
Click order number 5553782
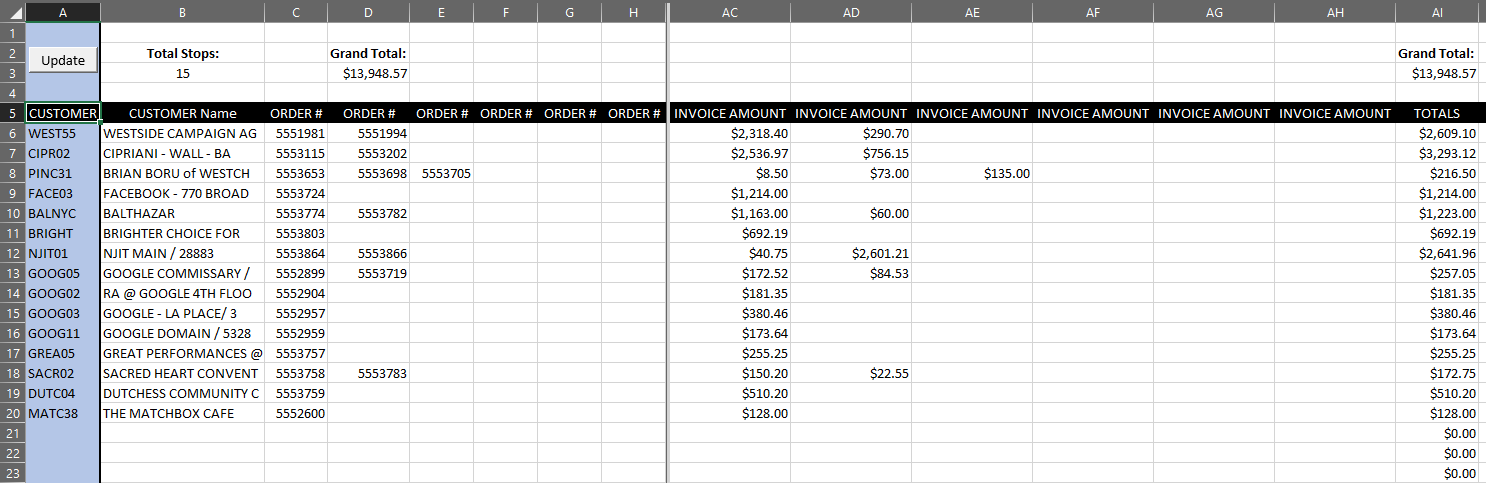click(x=382, y=213)
